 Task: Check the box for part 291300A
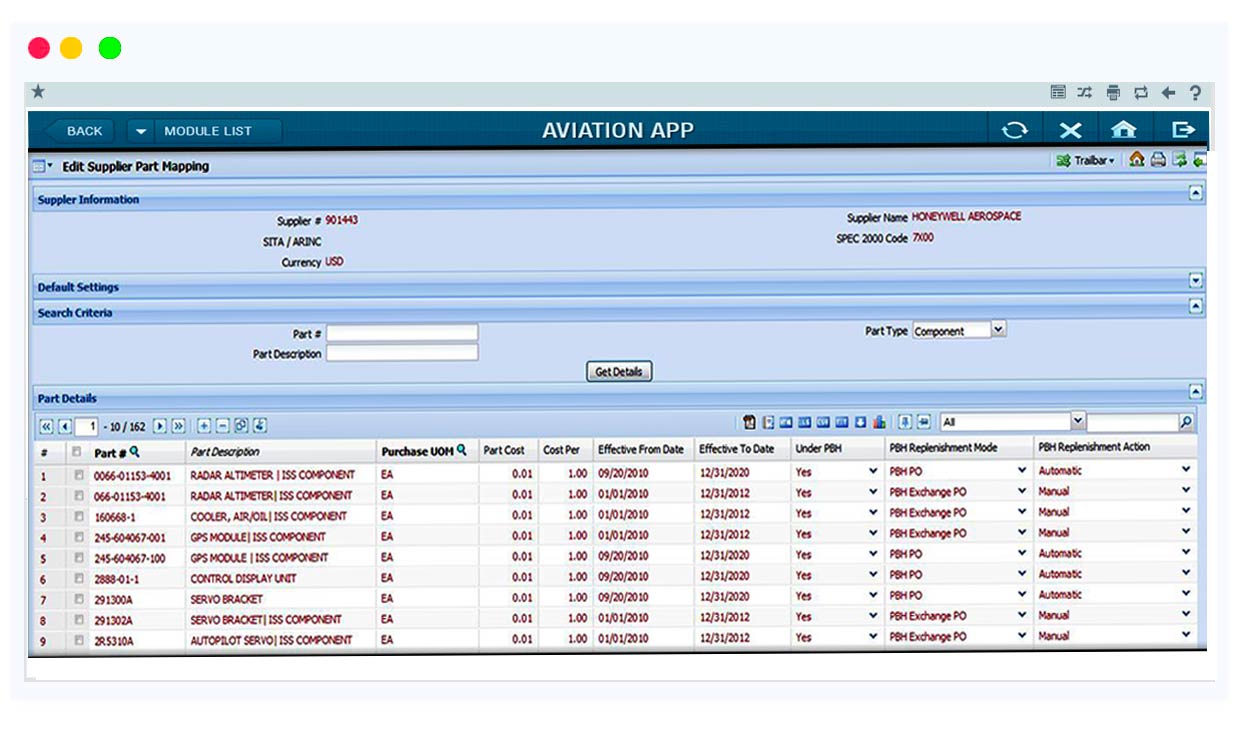79,599
